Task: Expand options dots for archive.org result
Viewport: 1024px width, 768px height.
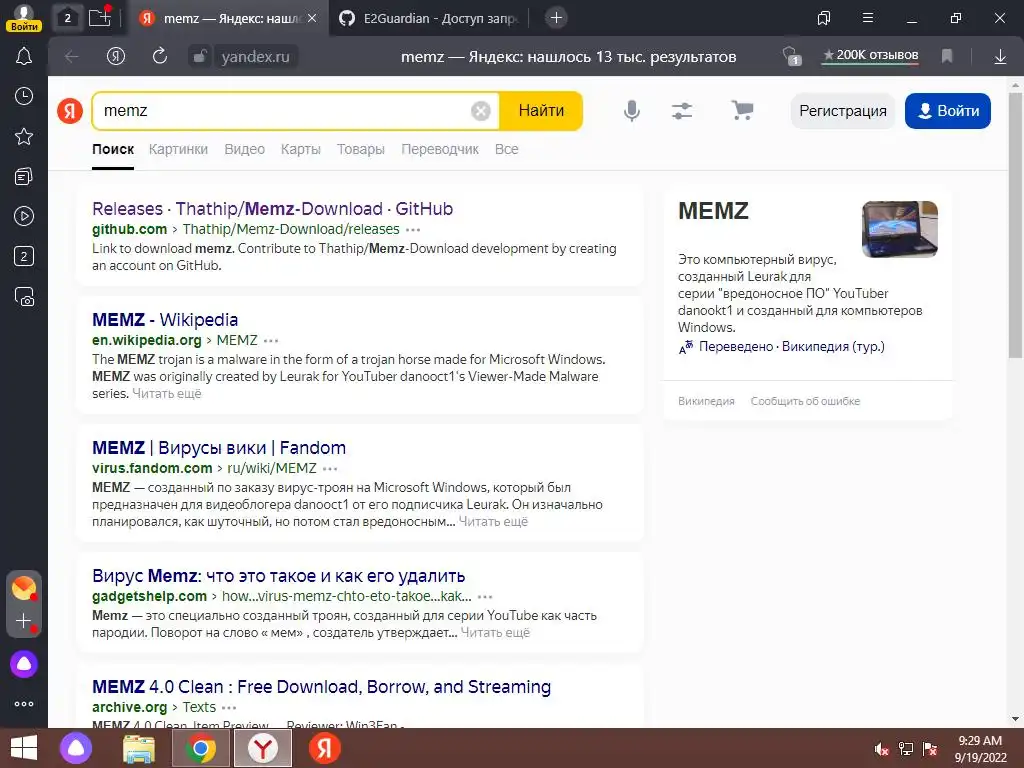Action: pos(229,708)
